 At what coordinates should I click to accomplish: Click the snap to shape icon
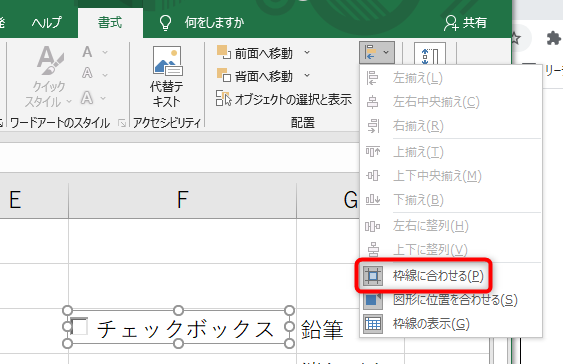pos(373,300)
